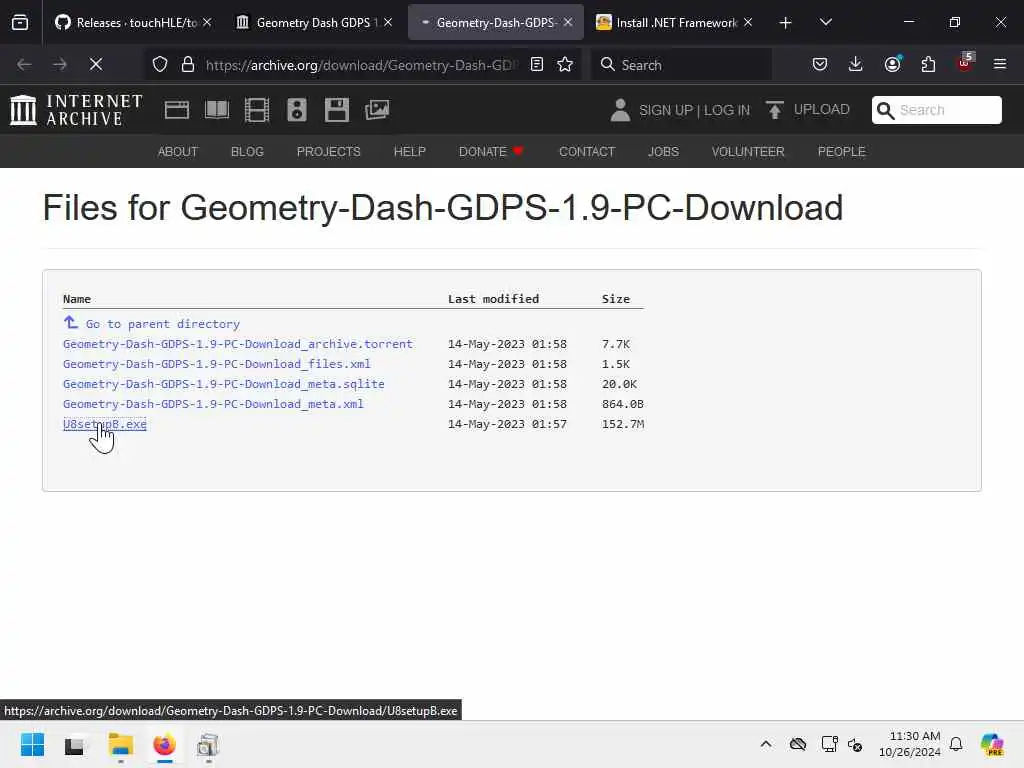Open the Windows Start menu
The image size is (1024, 768).
point(32,744)
